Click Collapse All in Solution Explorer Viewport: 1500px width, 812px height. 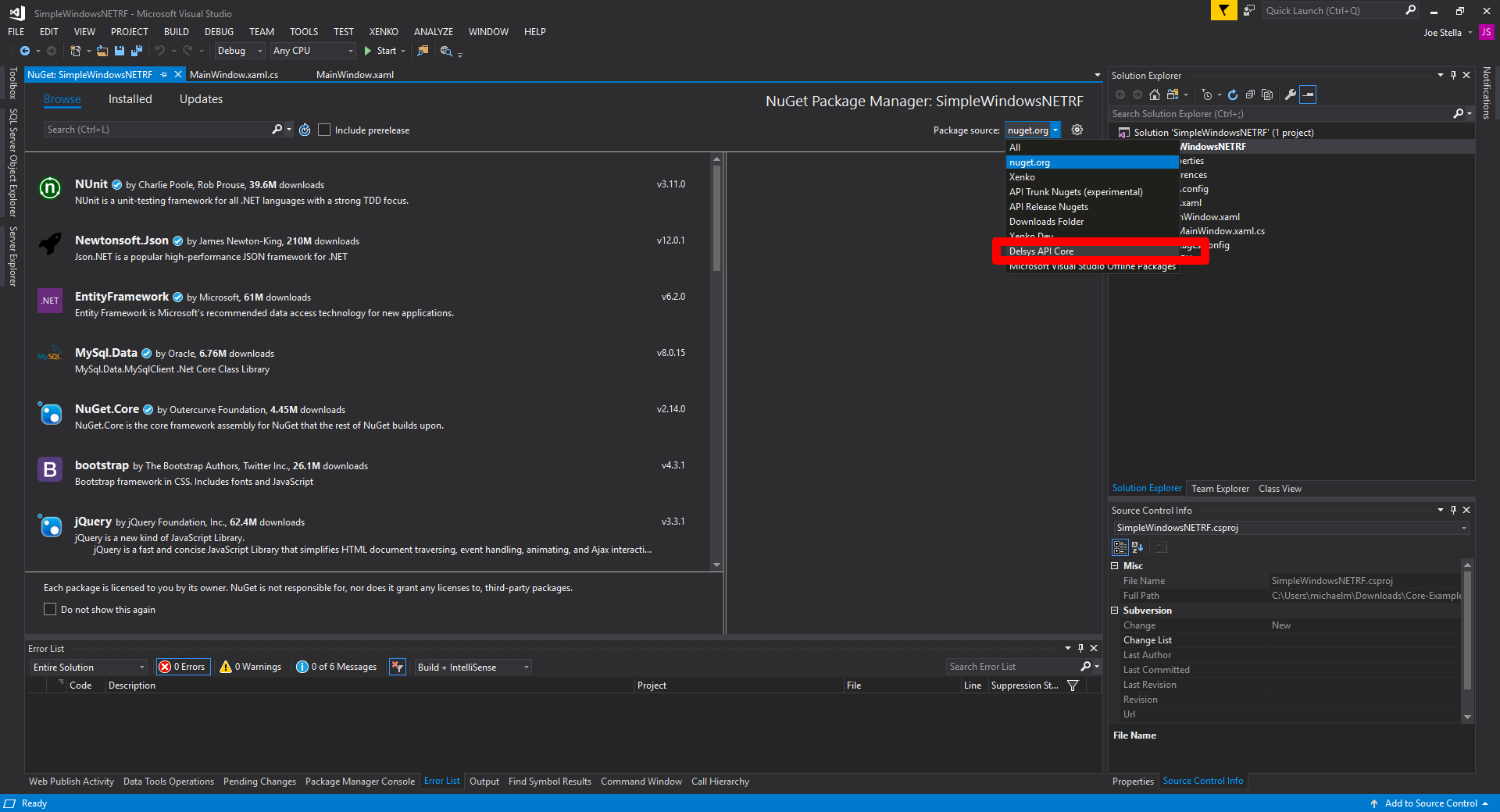click(x=1250, y=94)
